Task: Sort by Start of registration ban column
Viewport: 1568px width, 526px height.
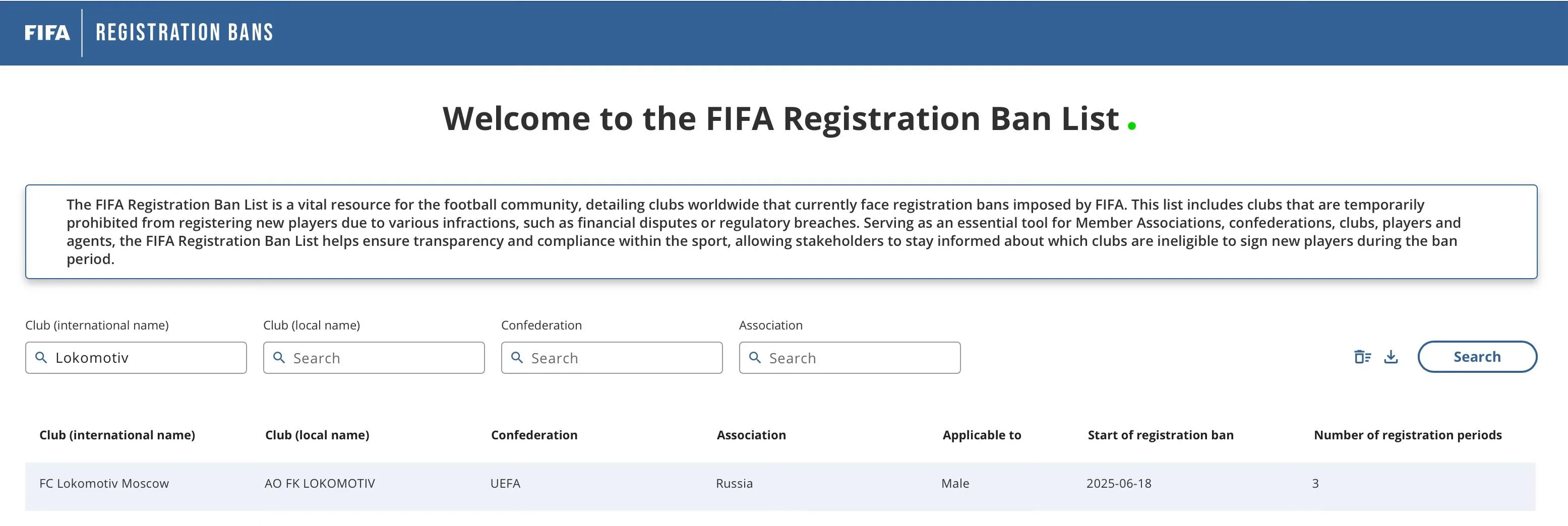Action: tap(1160, 435)
